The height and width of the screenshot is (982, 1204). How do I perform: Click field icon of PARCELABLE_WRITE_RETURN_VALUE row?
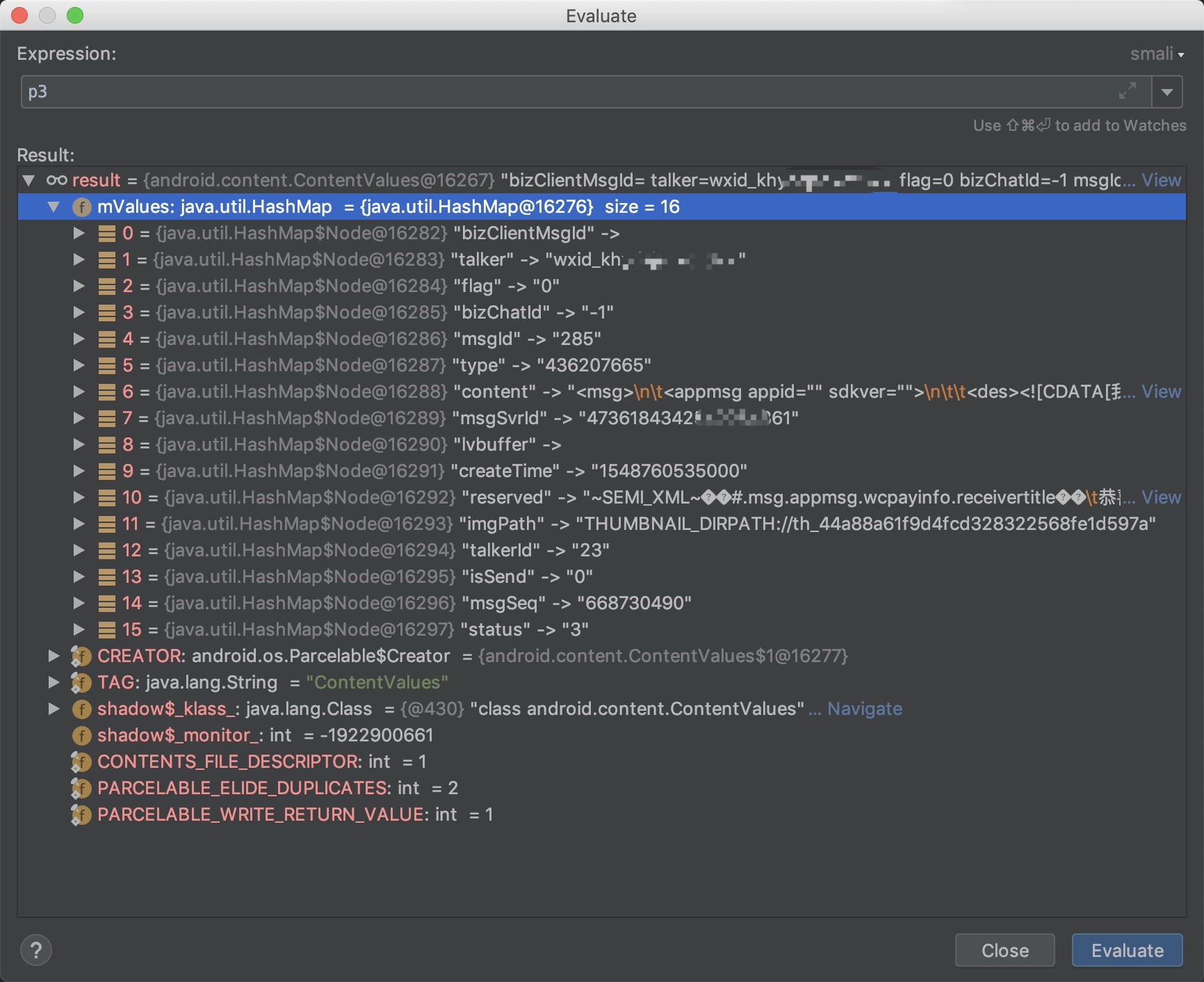click(81, 814)
